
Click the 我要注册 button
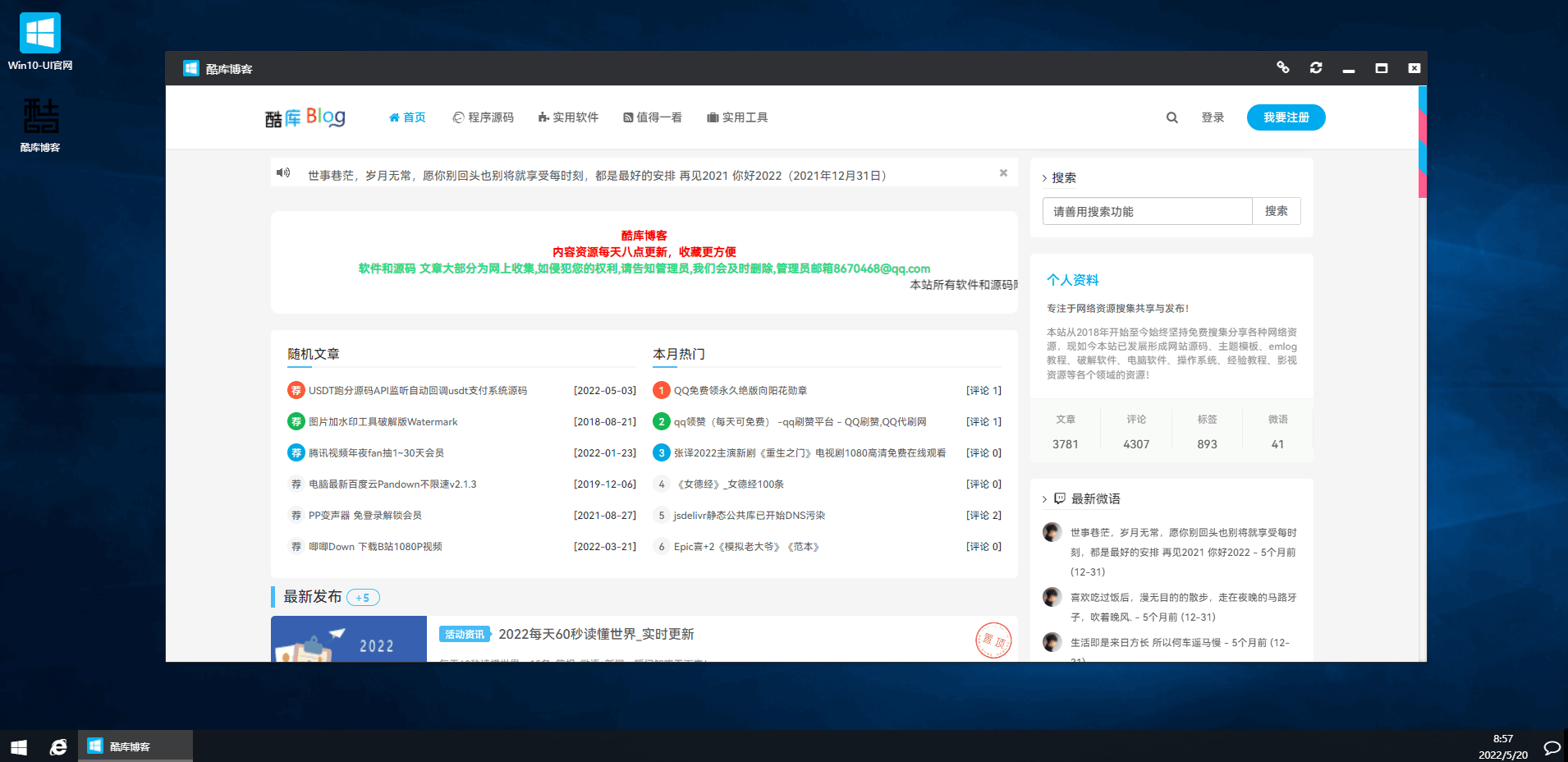[1286, 117]
